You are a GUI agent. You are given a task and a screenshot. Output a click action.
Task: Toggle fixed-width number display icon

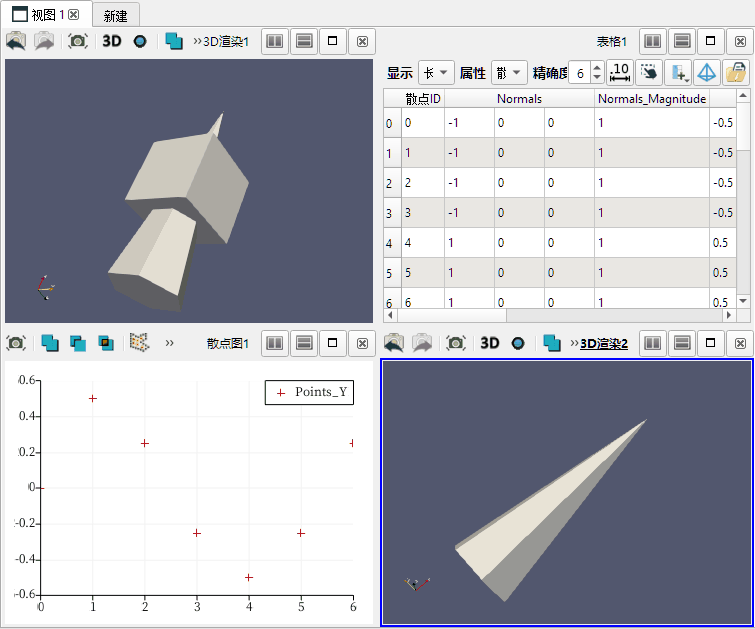[x=620, y=72]
